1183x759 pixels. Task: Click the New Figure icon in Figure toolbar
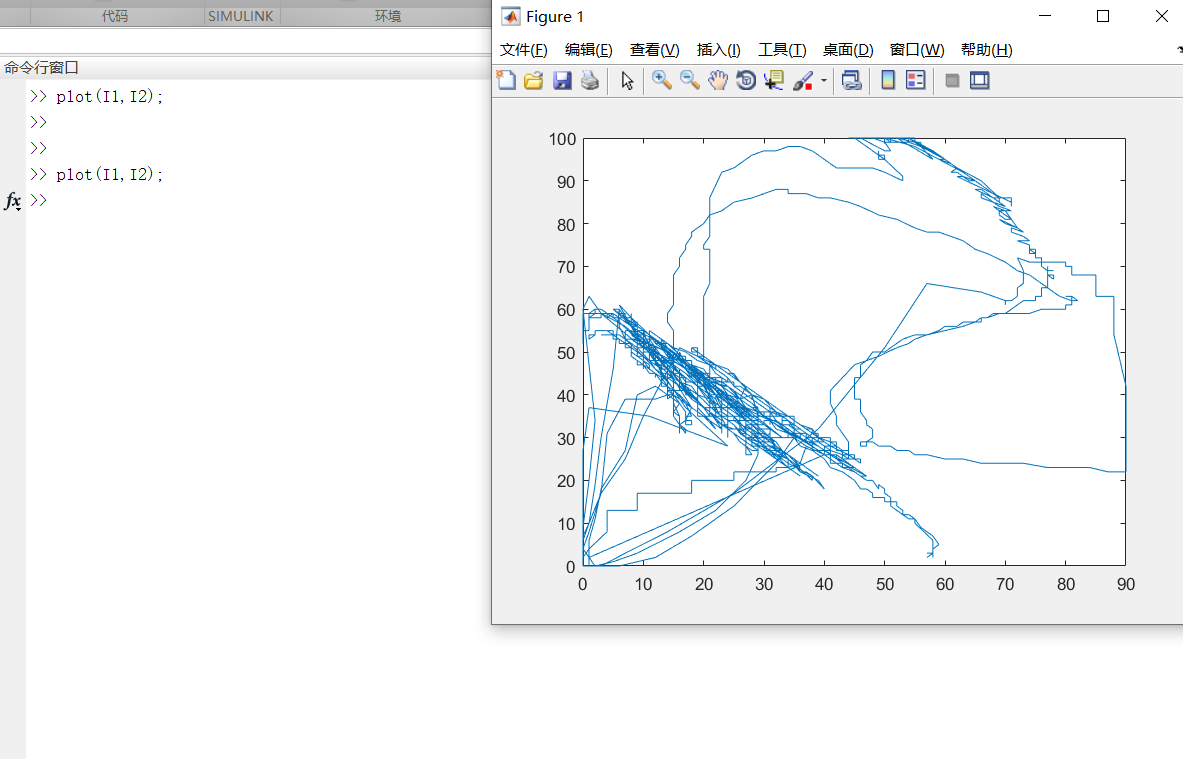click(506, 80)
